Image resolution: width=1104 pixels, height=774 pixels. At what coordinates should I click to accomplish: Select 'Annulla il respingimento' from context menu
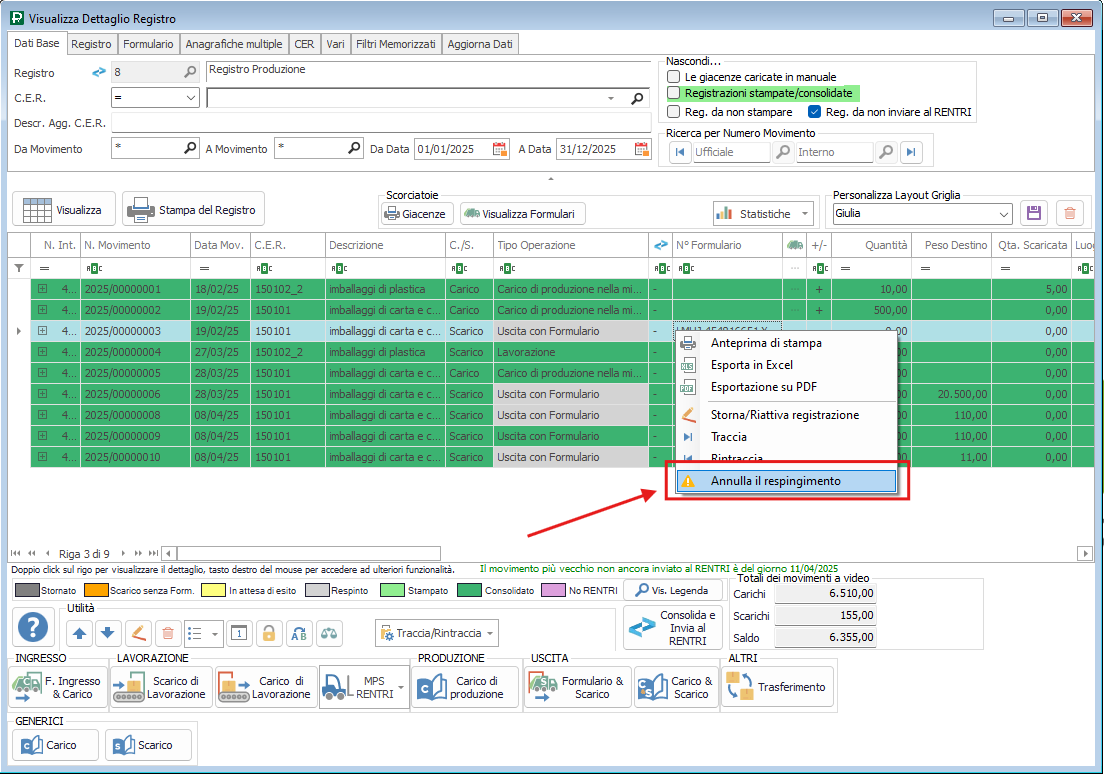tap(775, 481)
